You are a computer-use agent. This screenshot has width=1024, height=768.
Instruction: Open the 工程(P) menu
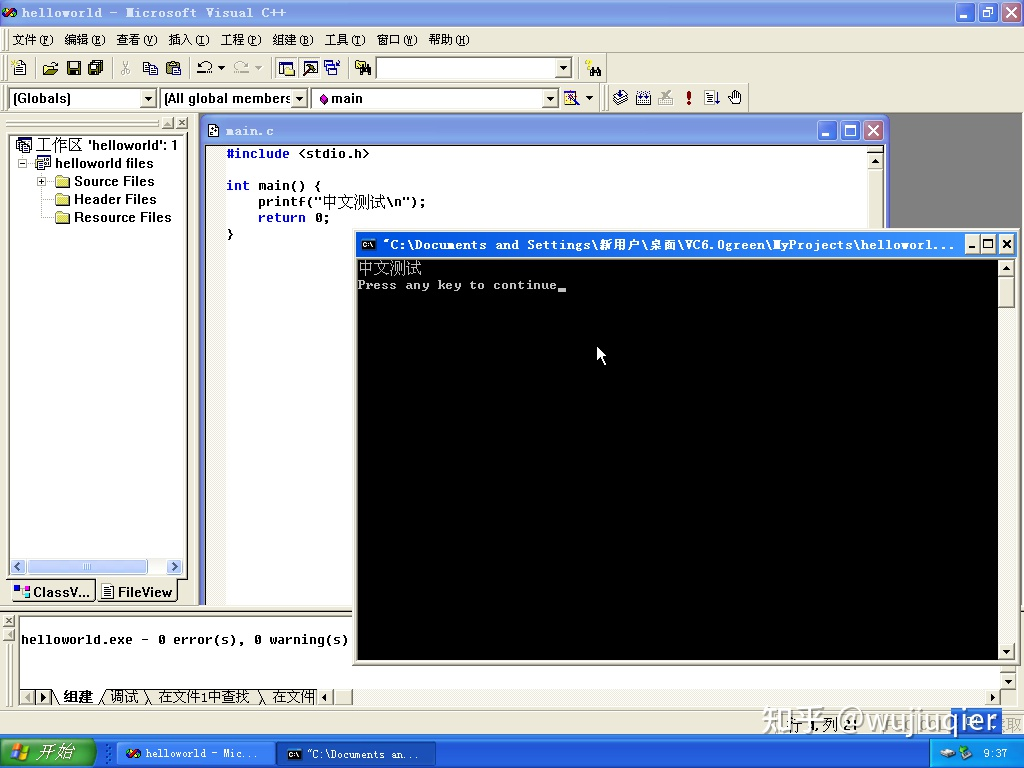[241, 40]
